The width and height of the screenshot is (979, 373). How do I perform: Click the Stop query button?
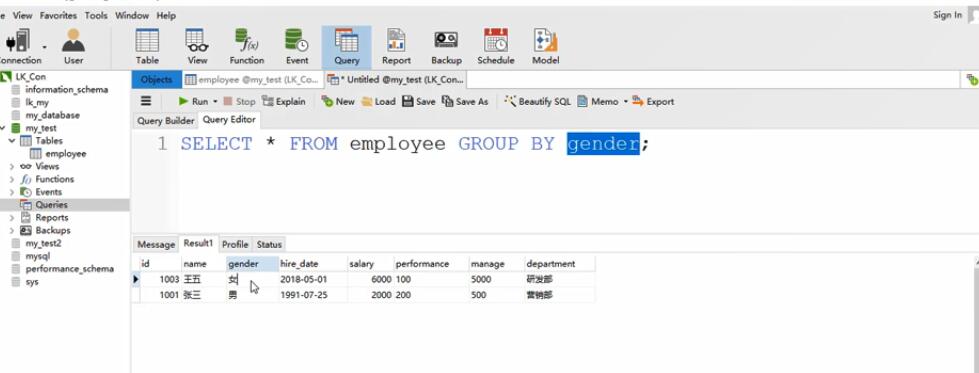pos(240,101)
